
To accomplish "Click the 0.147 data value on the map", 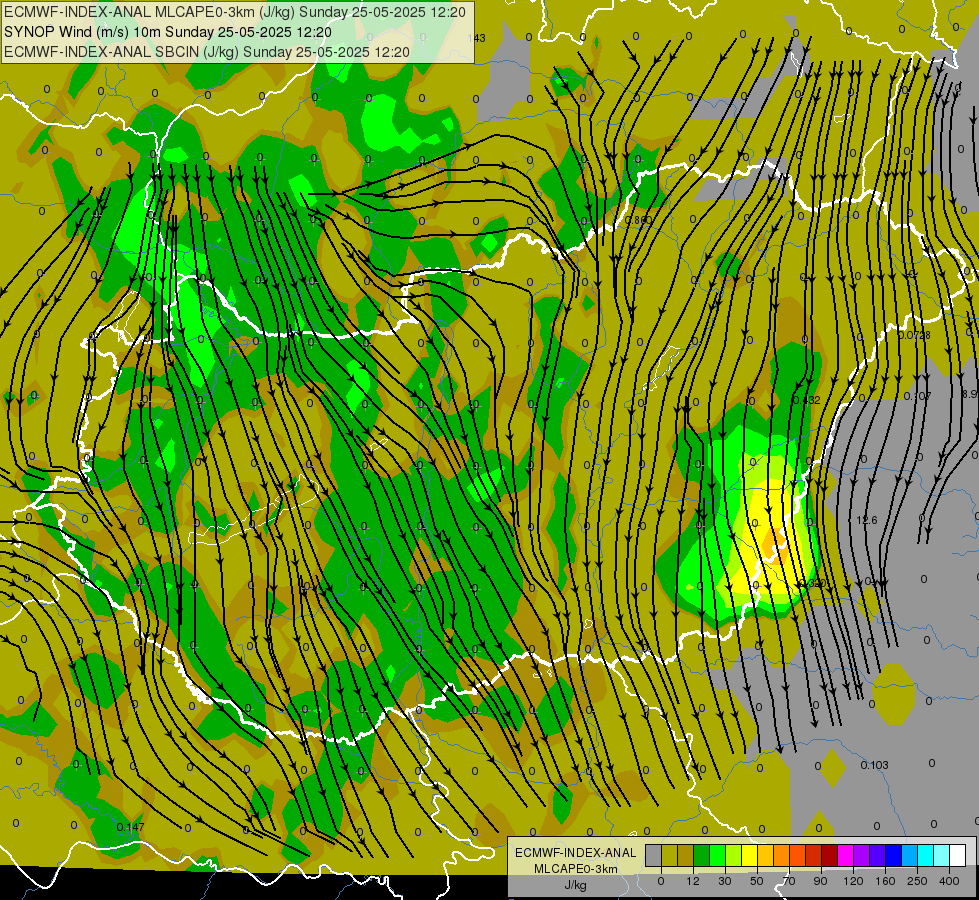I will (130, 827).
